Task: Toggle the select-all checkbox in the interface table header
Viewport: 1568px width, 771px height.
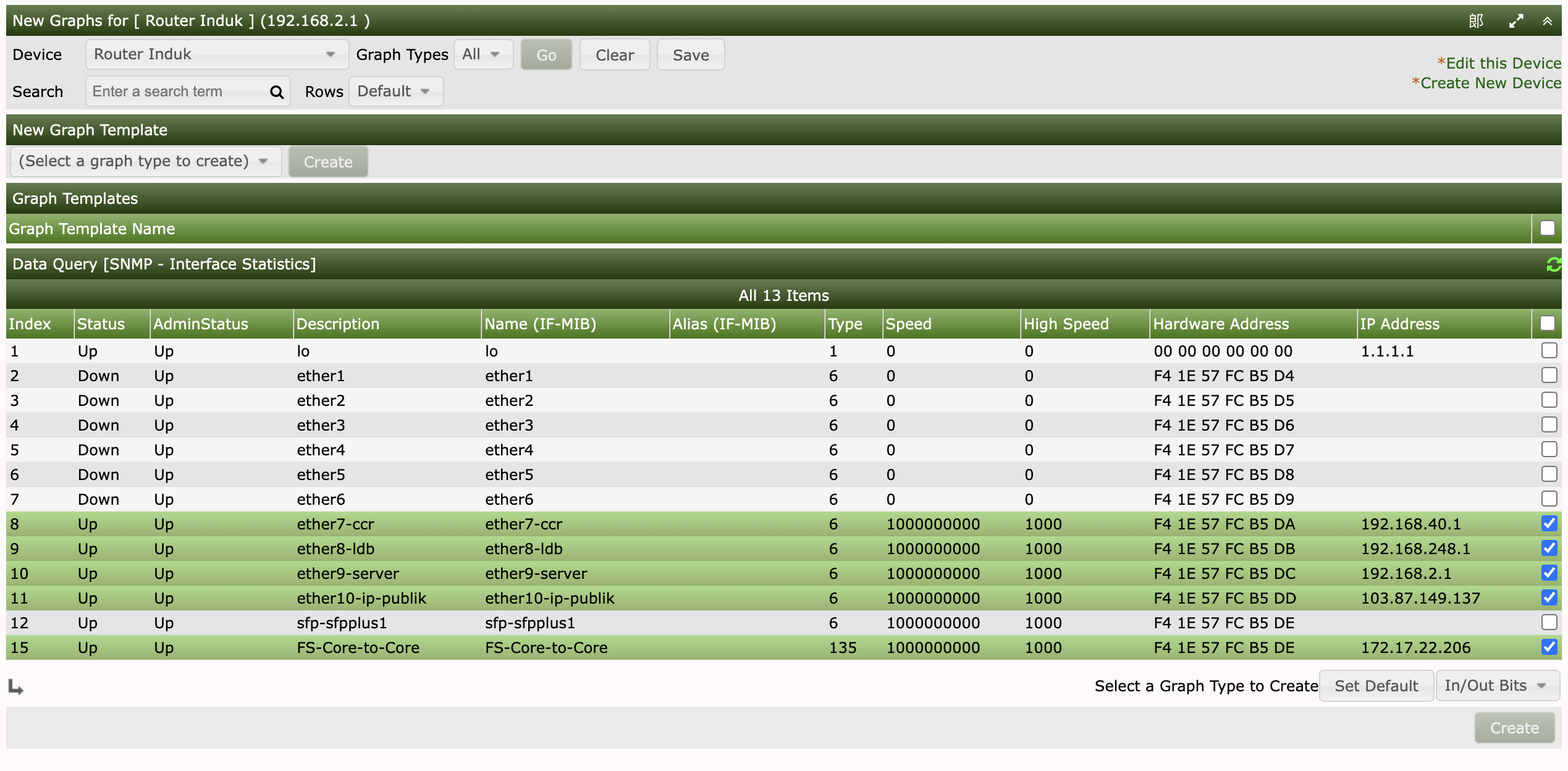Action: [x=1547, y=323]
